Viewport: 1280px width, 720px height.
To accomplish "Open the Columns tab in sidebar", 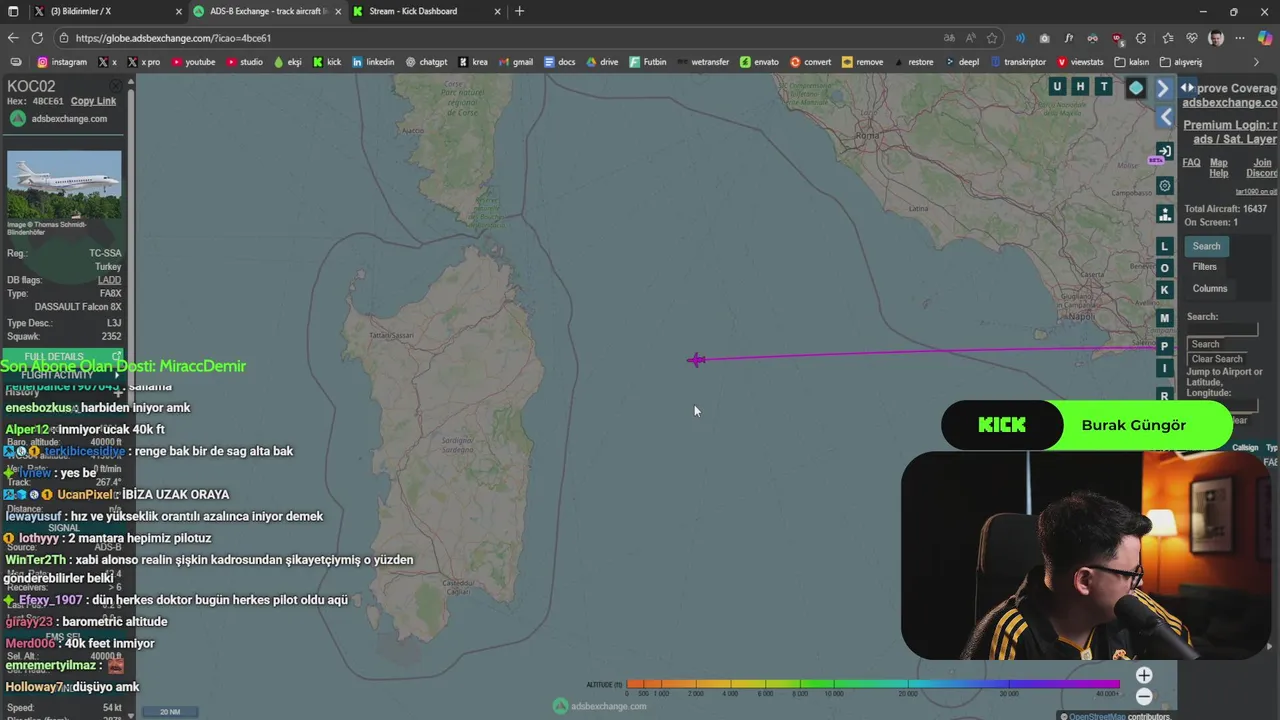I will pos(1209,288).
